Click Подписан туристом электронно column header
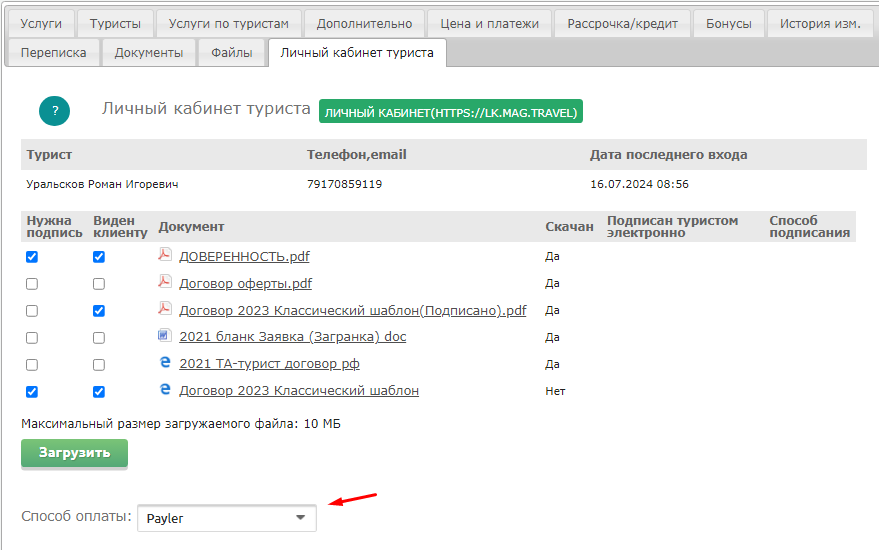This screenshot has height=550, width=879. tap(672, 227)
